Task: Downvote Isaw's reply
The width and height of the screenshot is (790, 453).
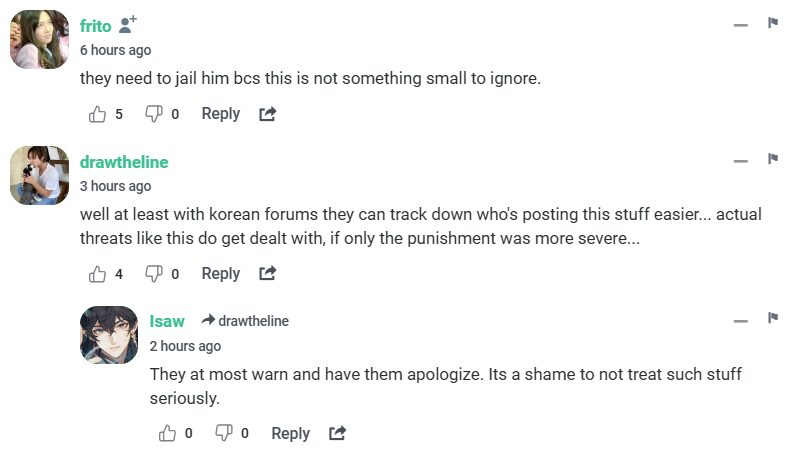Action: (224, 434)
